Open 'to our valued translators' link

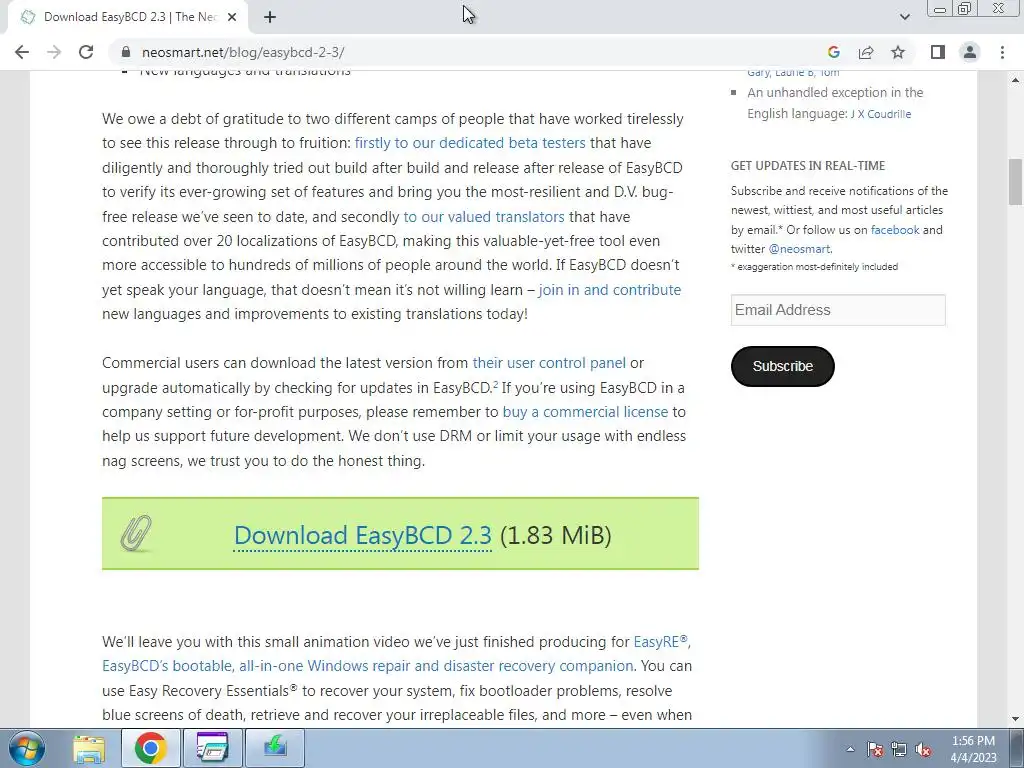click(484, 216)
